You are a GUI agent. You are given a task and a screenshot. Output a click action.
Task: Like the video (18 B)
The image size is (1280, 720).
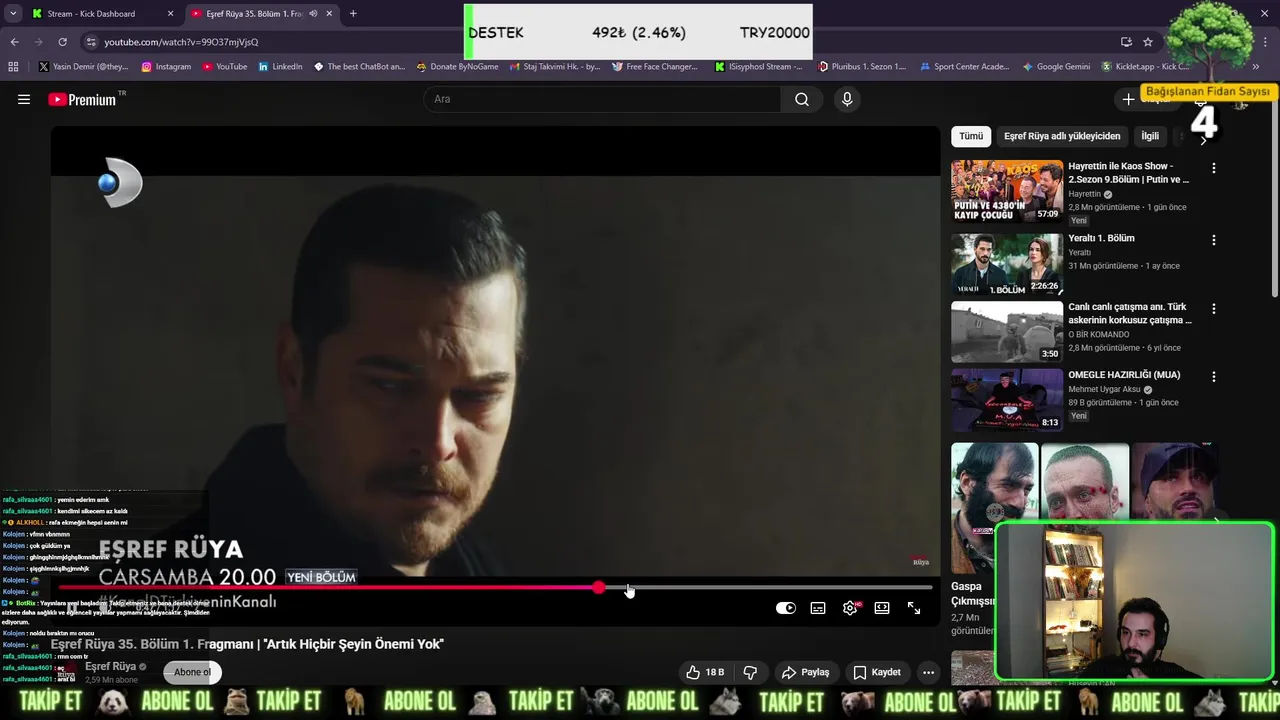705,672
